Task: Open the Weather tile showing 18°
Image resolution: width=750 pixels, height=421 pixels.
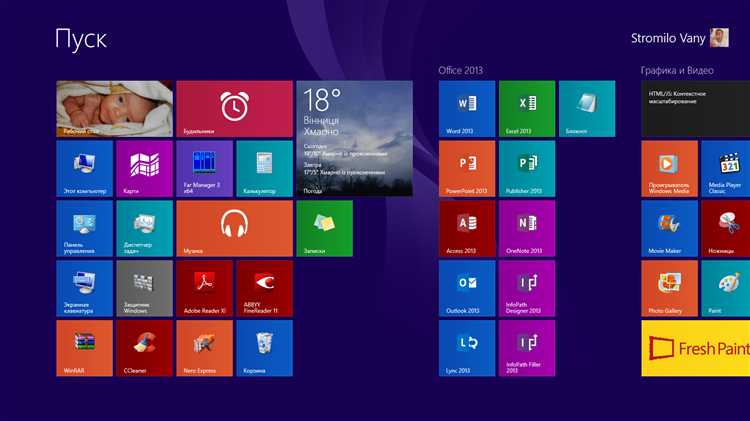Action: click(354, 138)
